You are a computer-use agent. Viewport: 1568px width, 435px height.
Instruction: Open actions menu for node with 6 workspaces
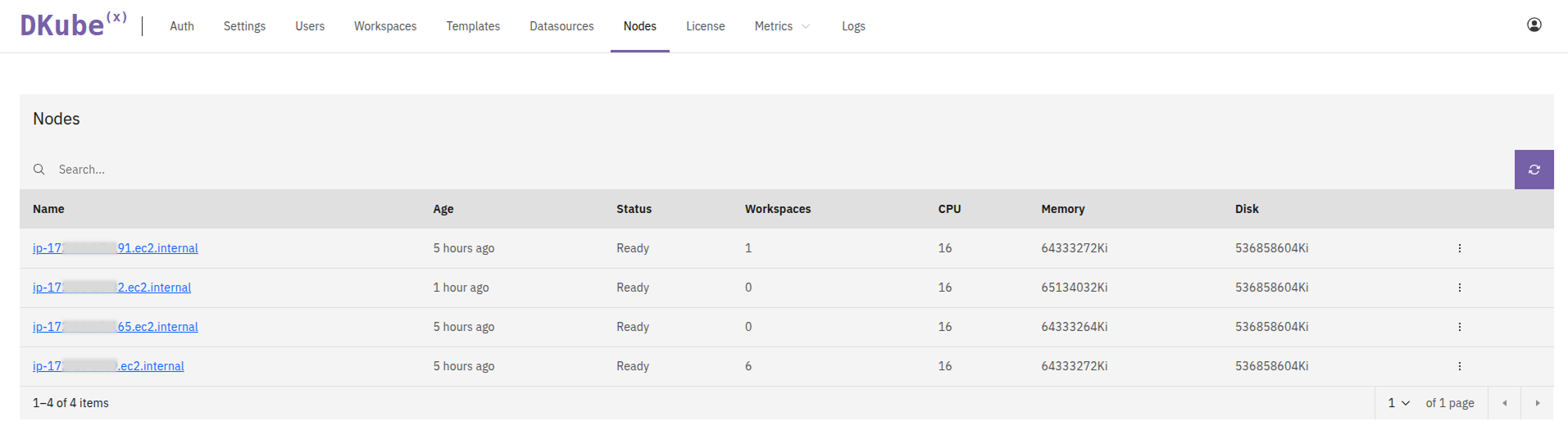click(1459, 366)
